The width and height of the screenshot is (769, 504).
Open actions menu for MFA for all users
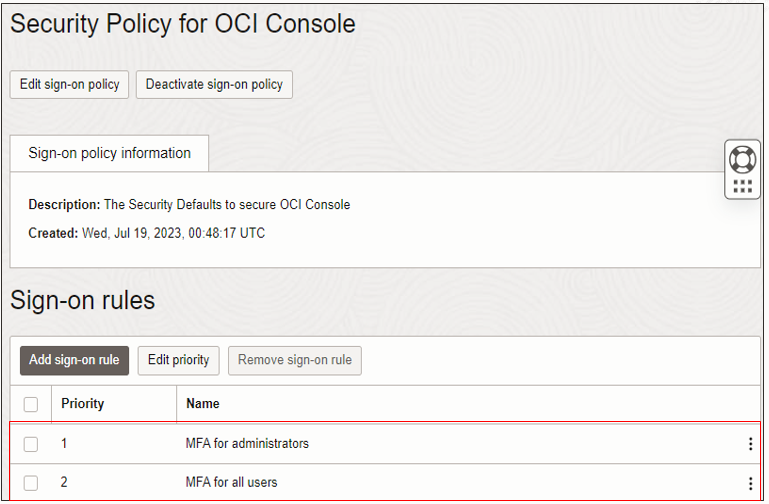click(750, 483)
